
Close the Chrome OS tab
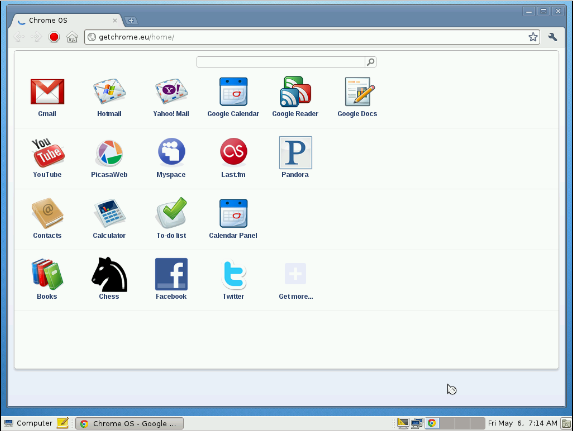click(115, 20)
